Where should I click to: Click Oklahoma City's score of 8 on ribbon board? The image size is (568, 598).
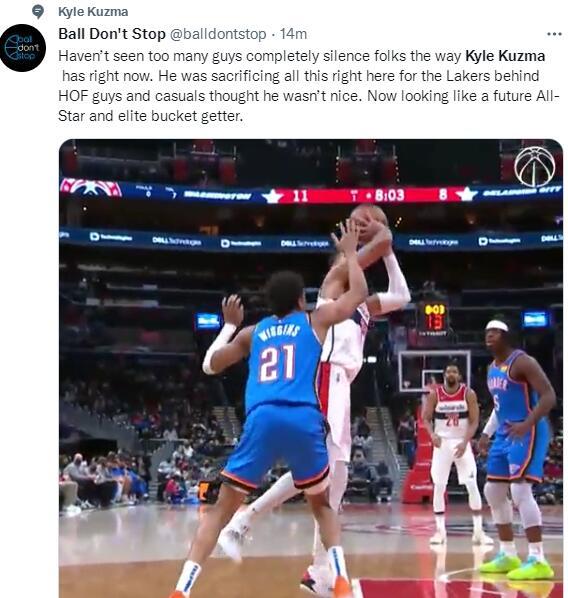[x=442, y=195]
